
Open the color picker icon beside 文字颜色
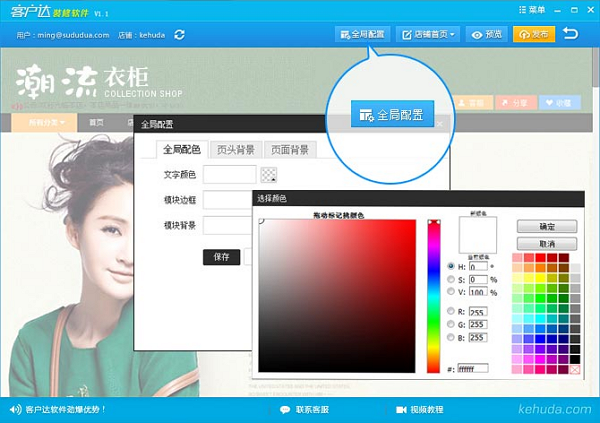point(269,175)
